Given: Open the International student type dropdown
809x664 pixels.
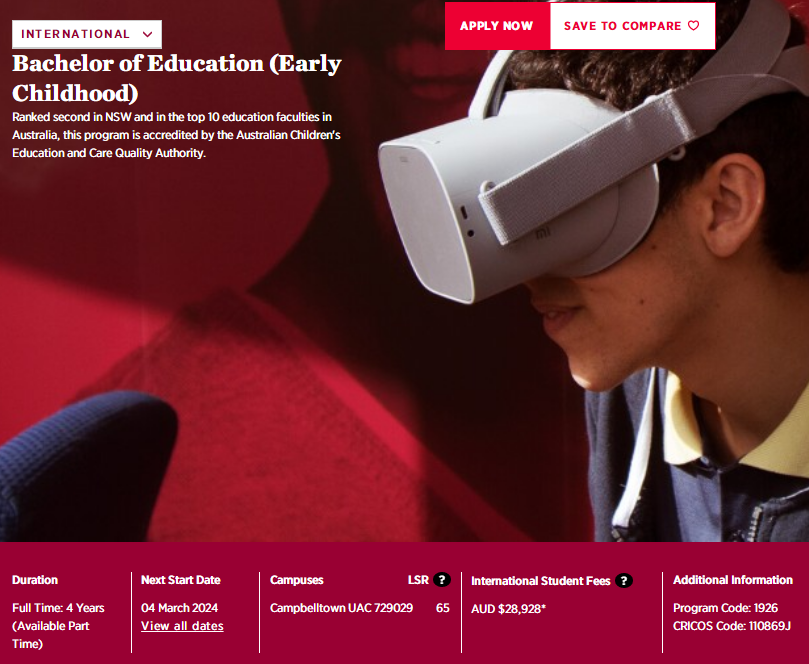Looking at the screenshot, I should point(87,34).
